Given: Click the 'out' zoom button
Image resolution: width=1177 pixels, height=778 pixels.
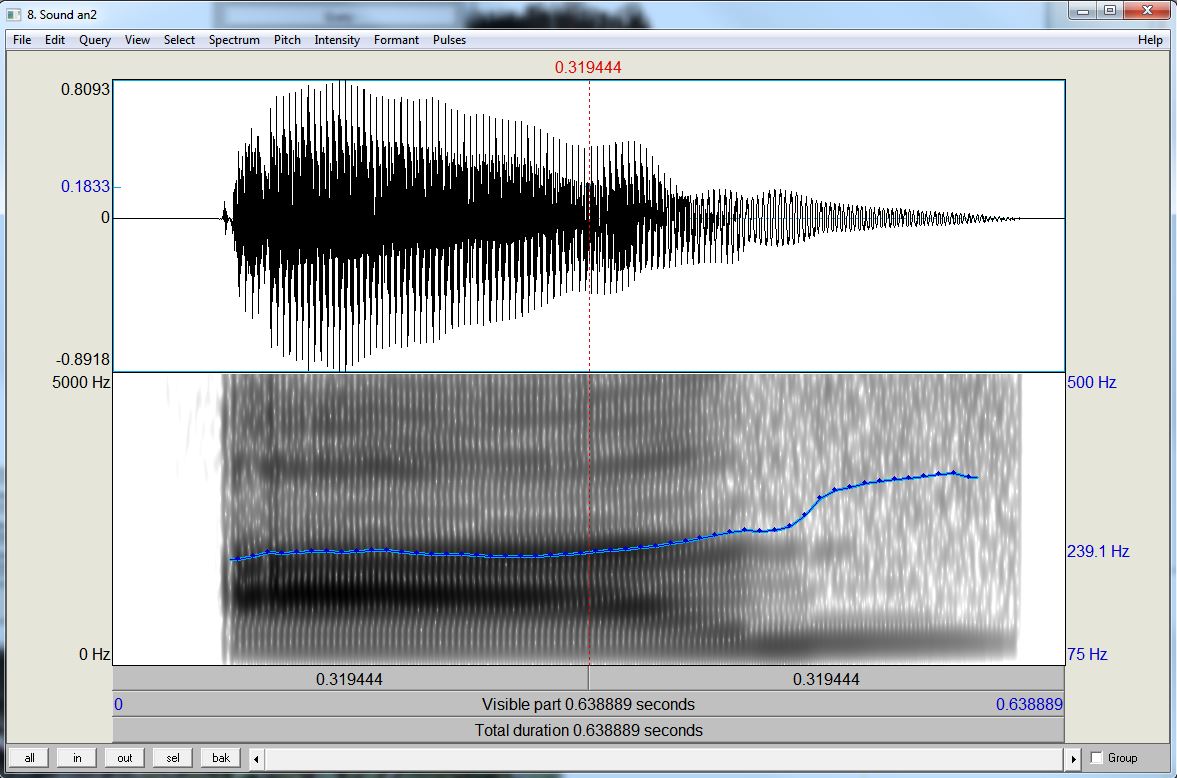Looking at the screenshot, I should point(125,758).
